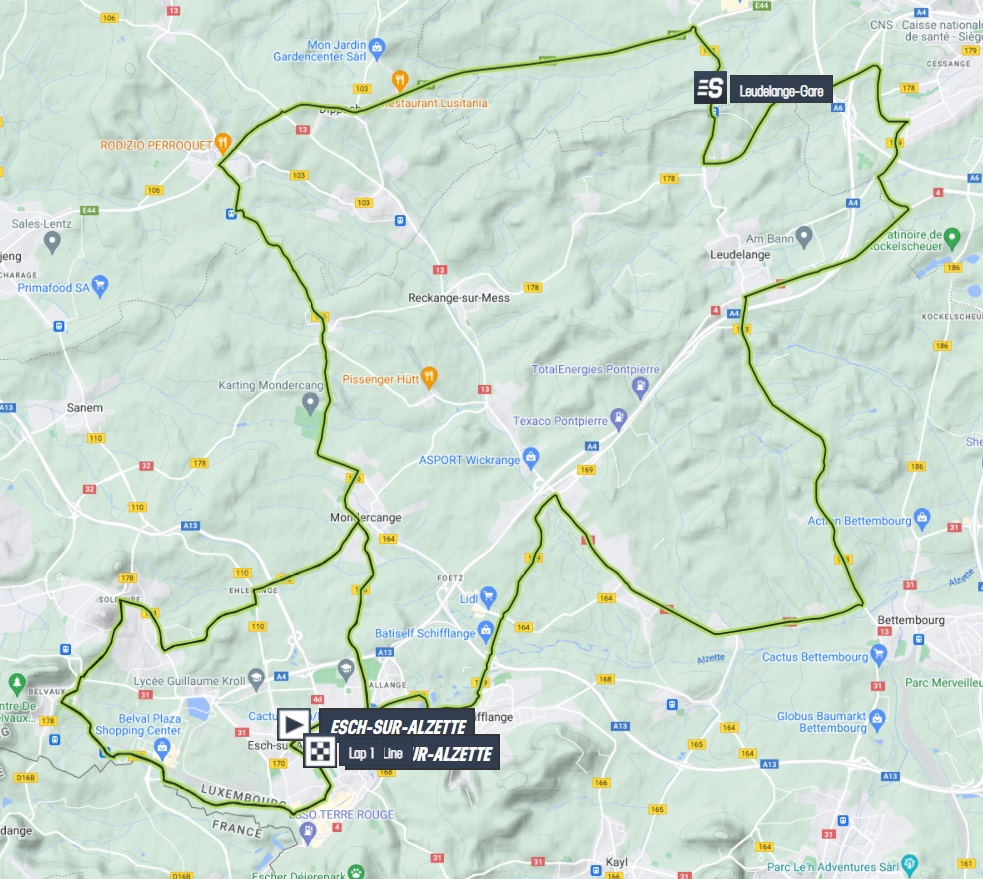This screenshot has height=879, width=983.
Task: Select the RODIZIO PERROQUET restaurant pin
Action: coord(223,144)
